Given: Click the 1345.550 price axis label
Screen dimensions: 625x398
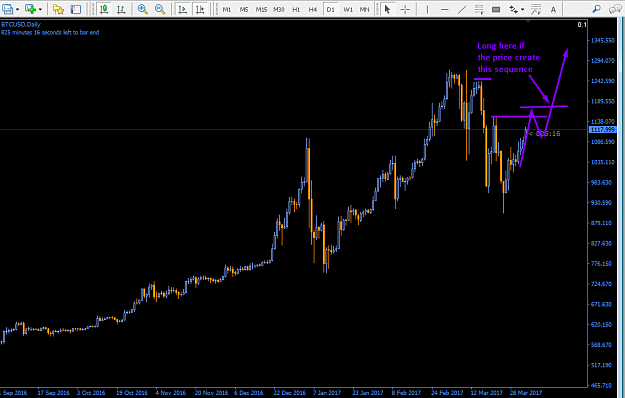Looking at the screenshot, I should point(603,40).
